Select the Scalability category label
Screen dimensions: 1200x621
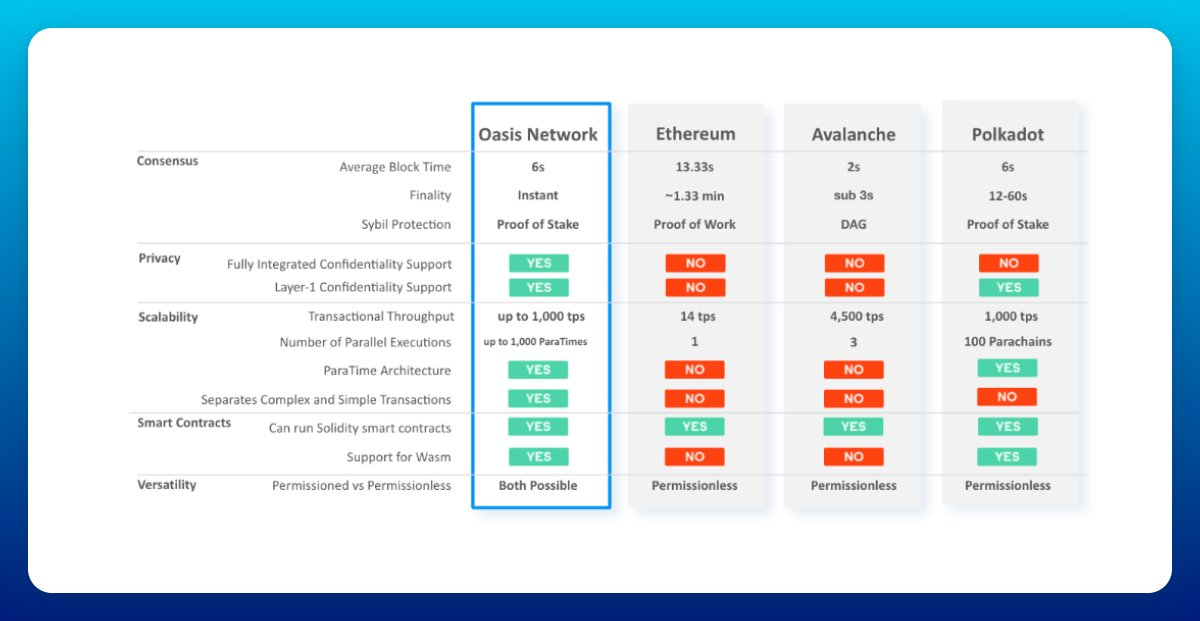(168, 317)
